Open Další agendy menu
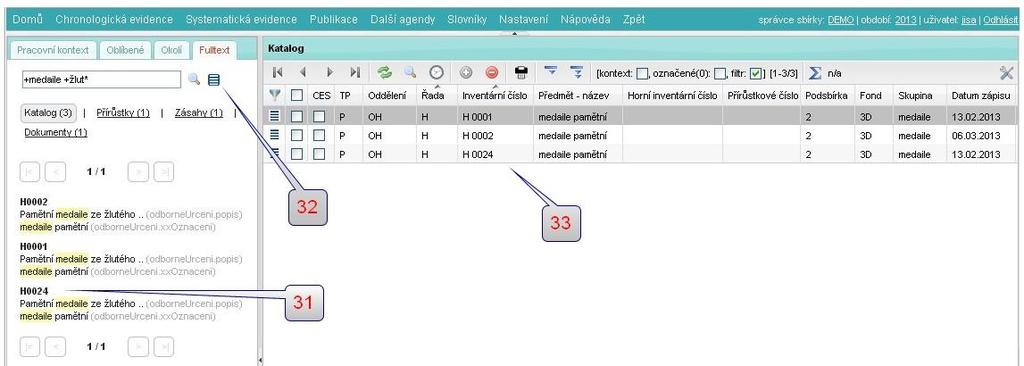Viewport: 1024px width, 366px height. 402,20
